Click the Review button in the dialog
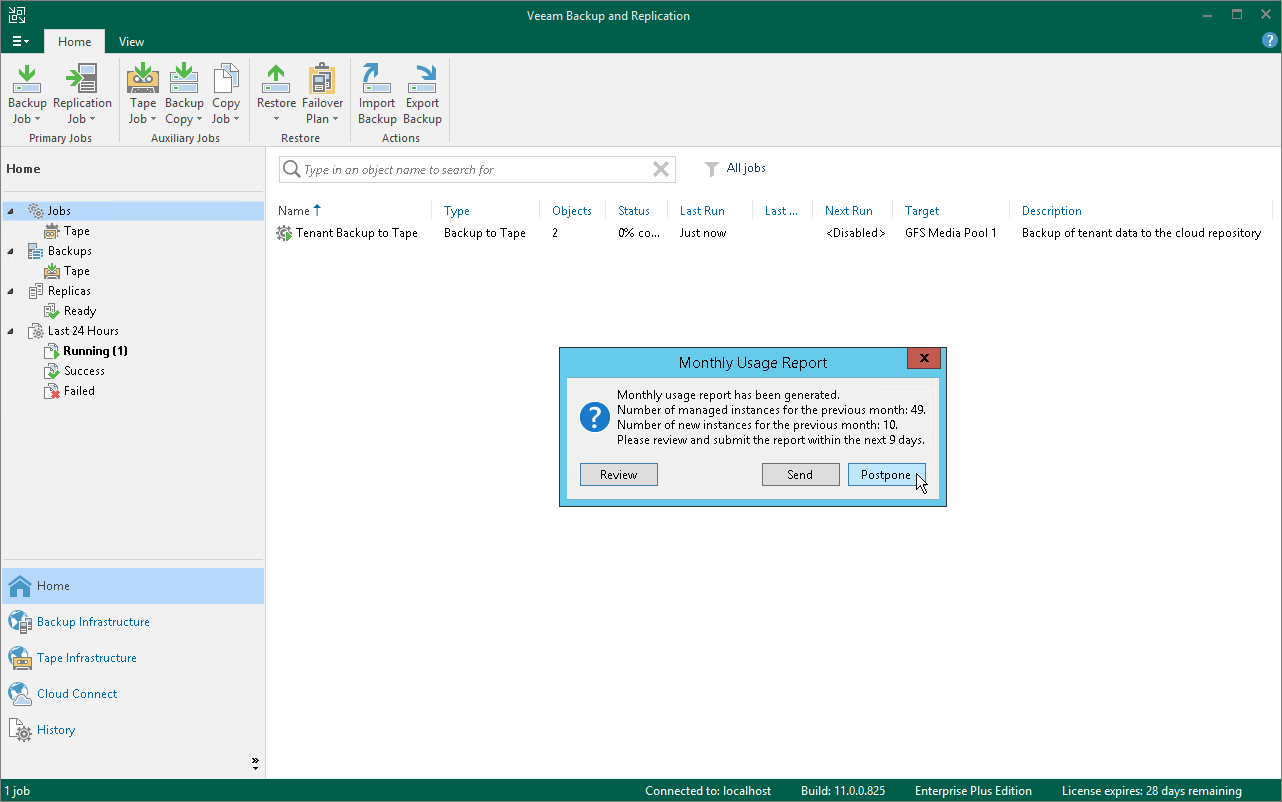This screenshot has height=802, width=1282. point(619,475)
